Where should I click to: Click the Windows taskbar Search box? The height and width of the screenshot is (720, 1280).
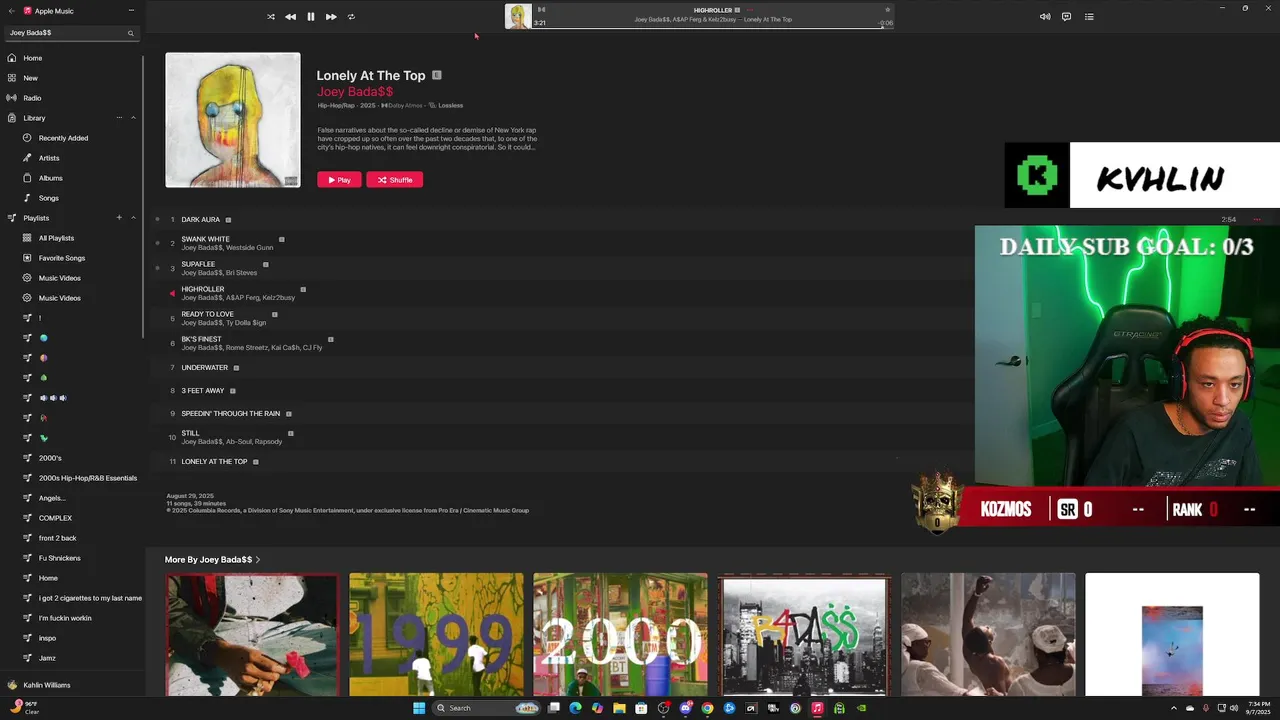point(487,708)
